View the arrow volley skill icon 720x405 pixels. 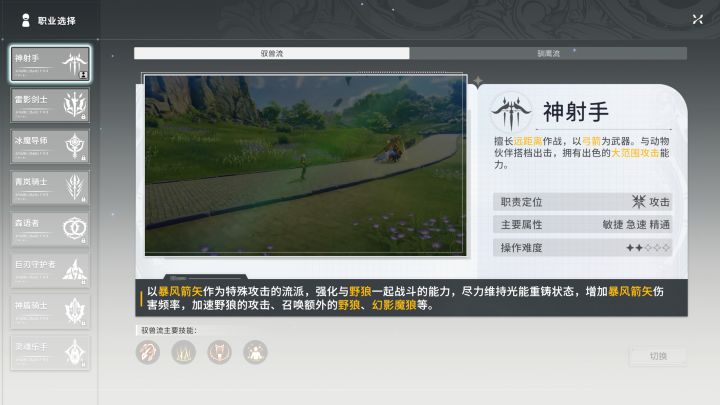148,353
